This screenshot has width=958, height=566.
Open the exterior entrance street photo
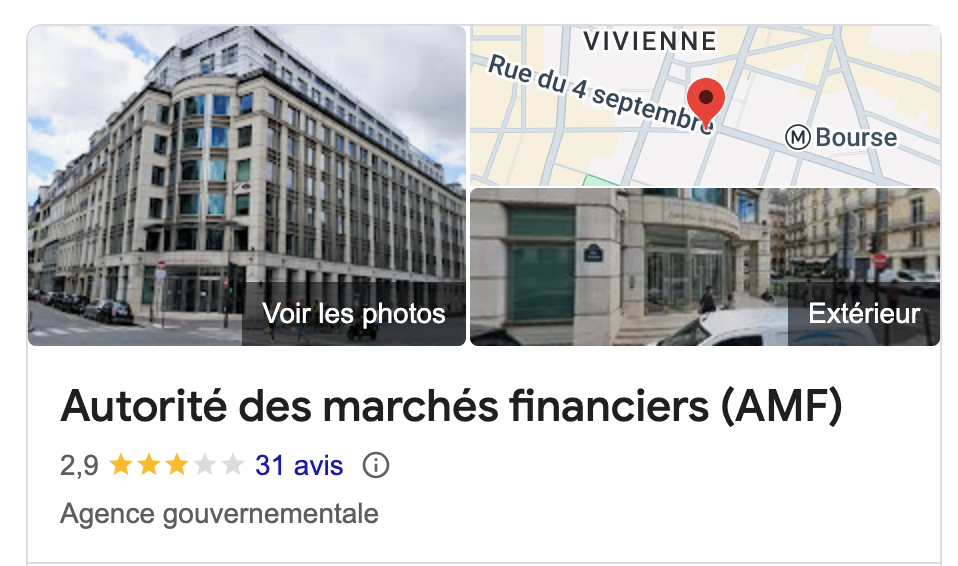705,267
